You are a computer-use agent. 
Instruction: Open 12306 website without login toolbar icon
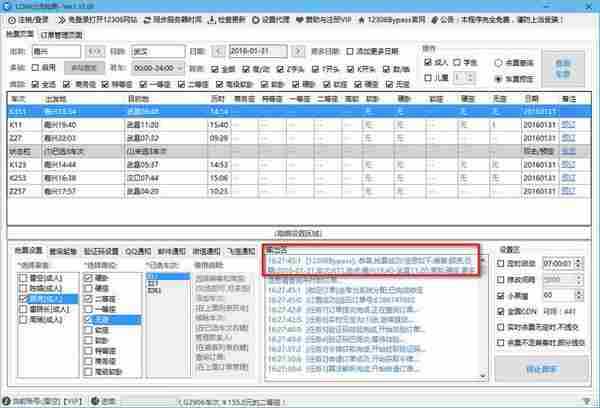[x=60, y=20]
